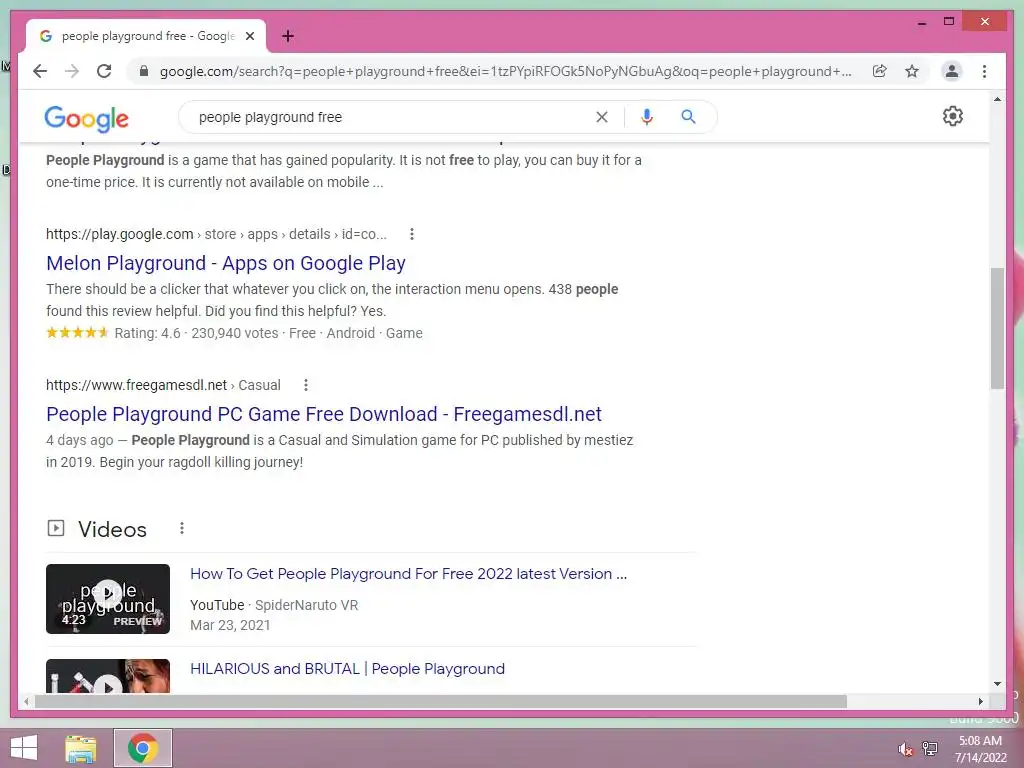The width and height of the screenshot is (1024, 768).
Task: Click the 'Mar 23, 2021' video date
Action: [x=230, y=625]
